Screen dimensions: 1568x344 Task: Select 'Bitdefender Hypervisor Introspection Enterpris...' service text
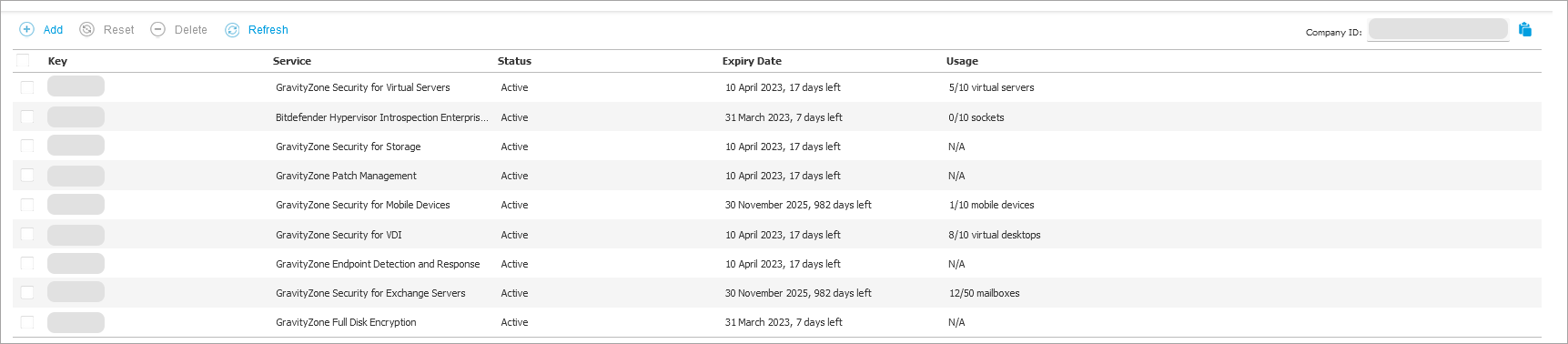coord(382,117)
